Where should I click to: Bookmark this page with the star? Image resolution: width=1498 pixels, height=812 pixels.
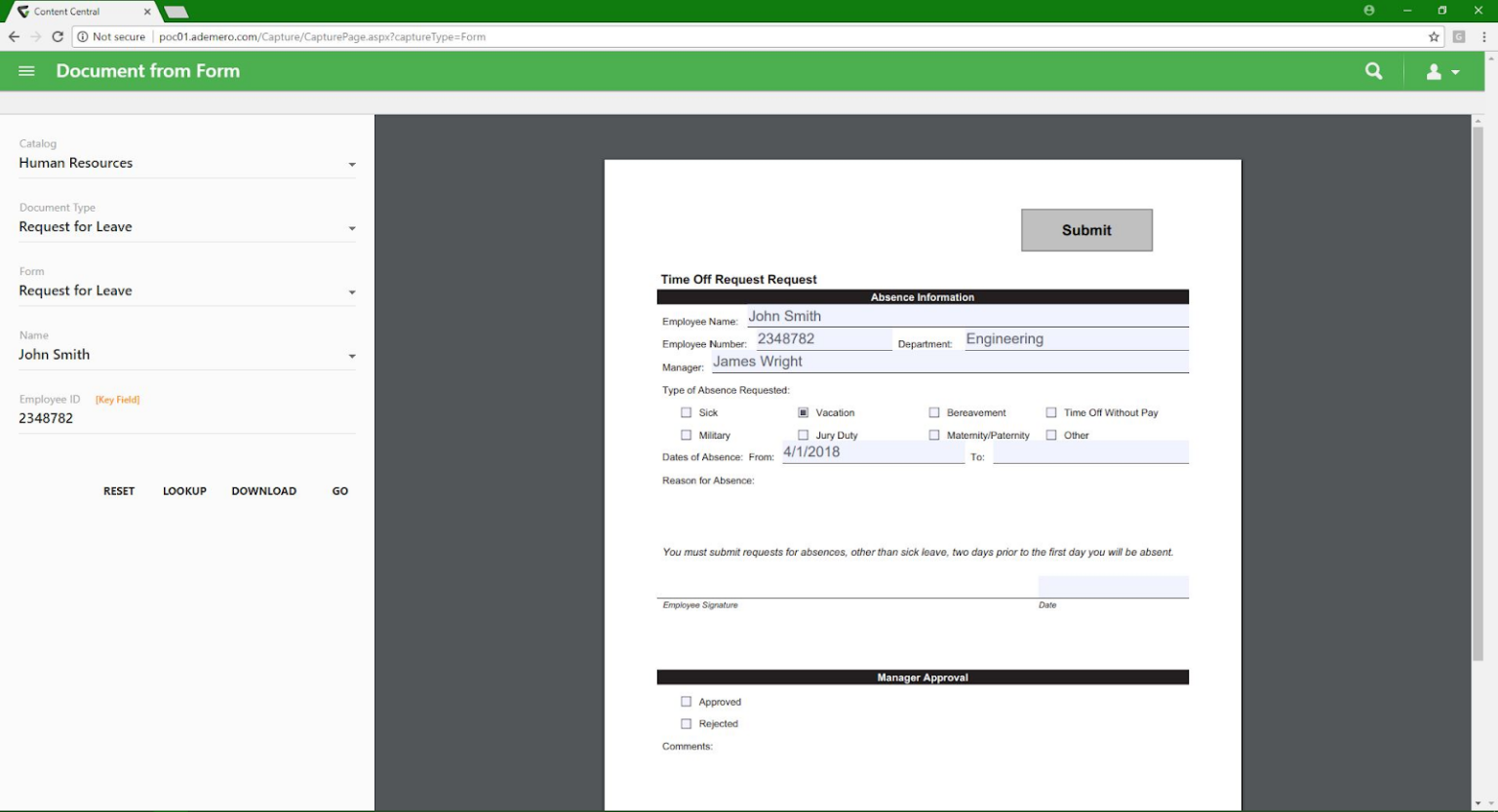[1433, 36]
